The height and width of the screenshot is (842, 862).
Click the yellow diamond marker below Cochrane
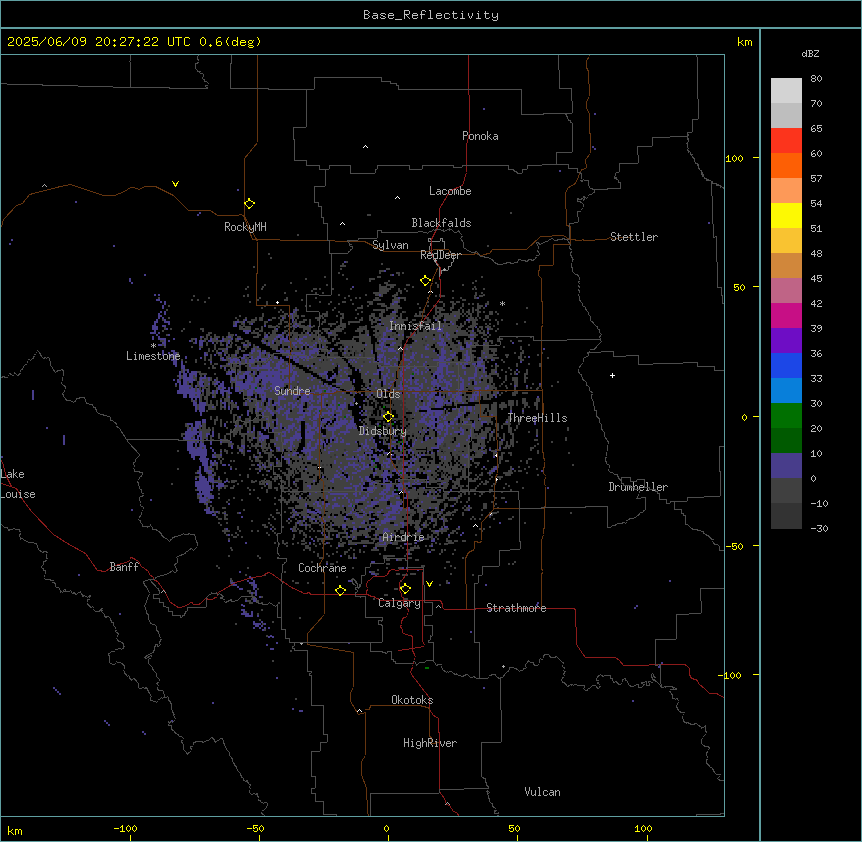(340, 590)
